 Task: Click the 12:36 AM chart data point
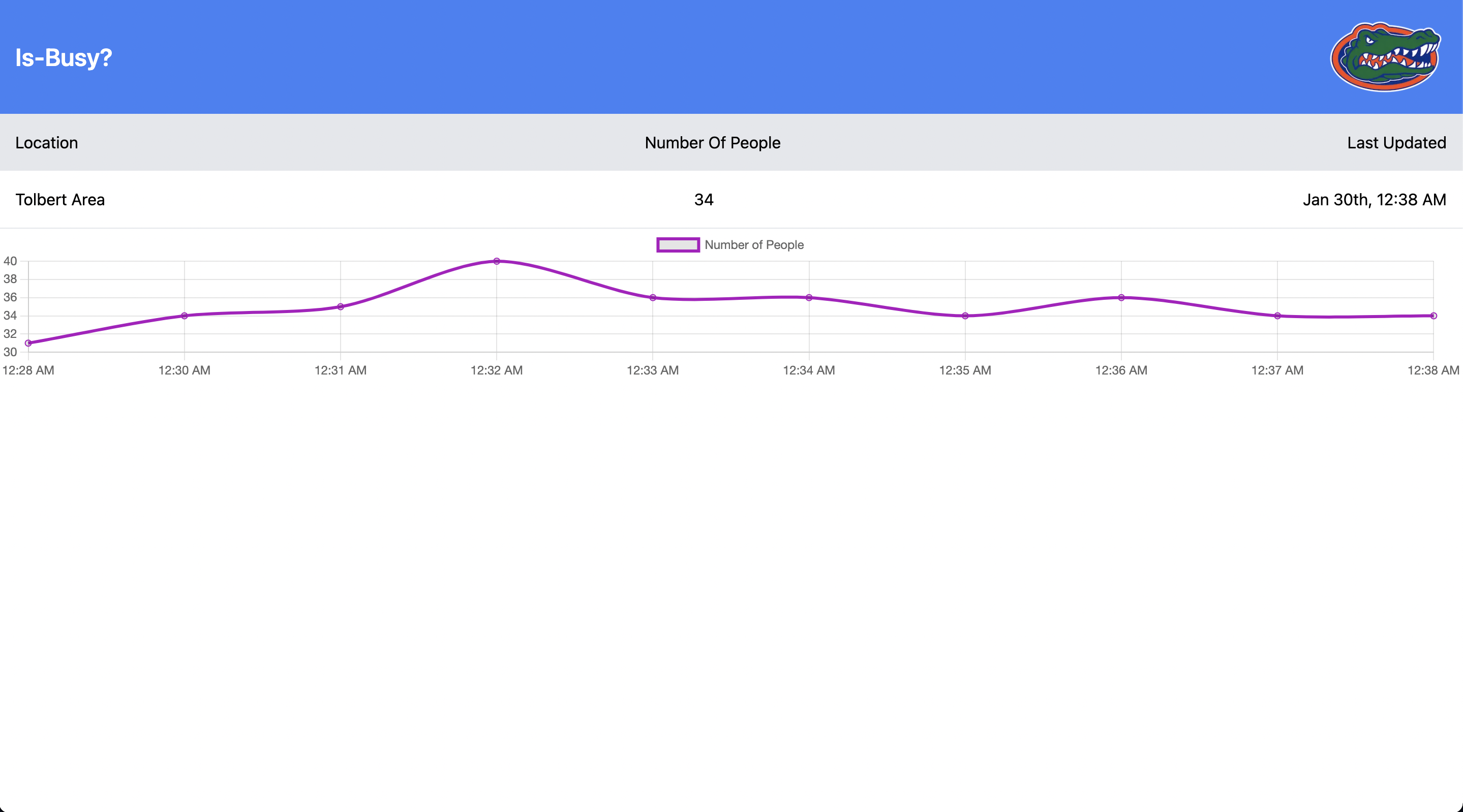tap(1121, 298)
